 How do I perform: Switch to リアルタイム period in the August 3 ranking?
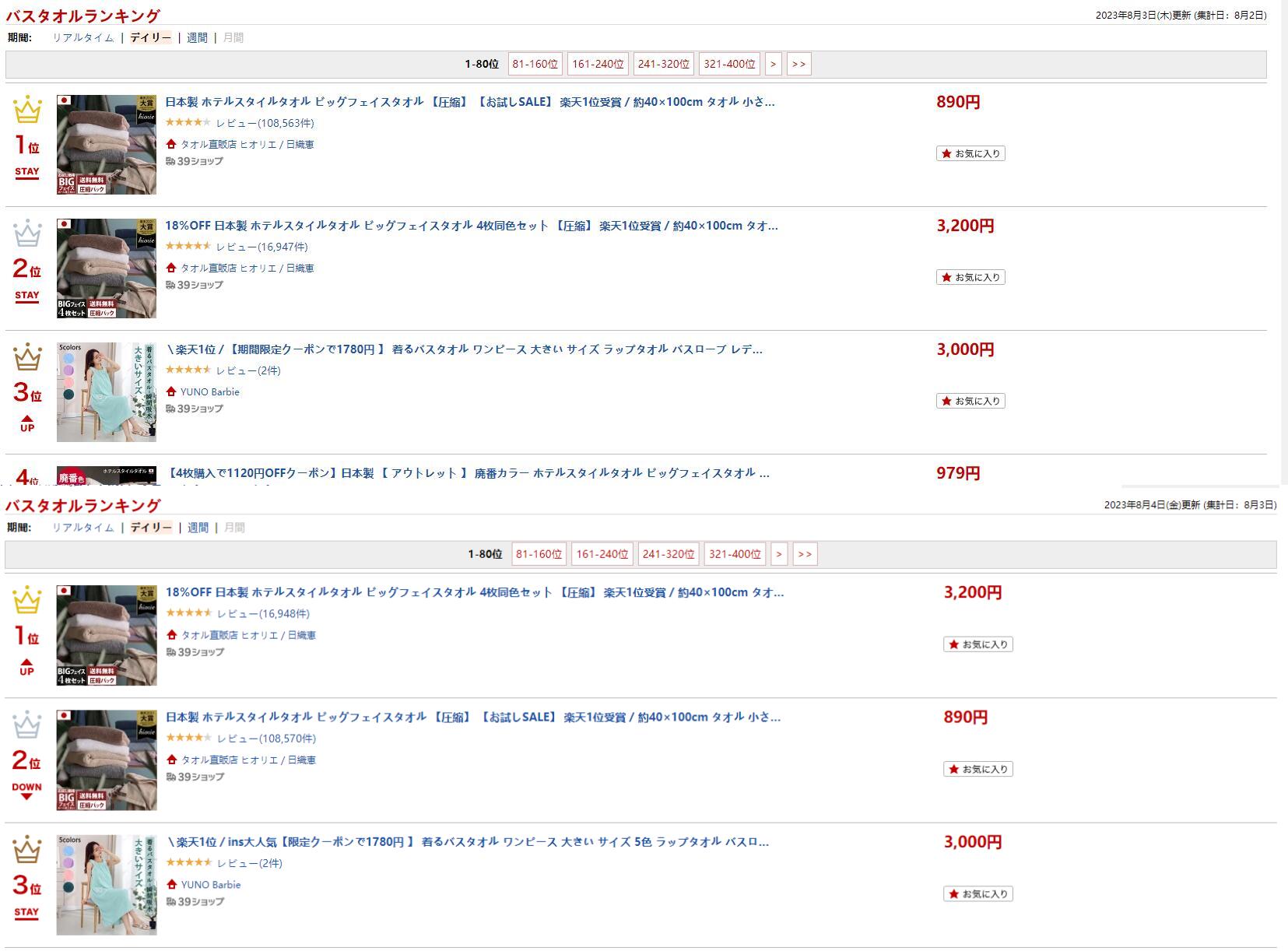82,37
